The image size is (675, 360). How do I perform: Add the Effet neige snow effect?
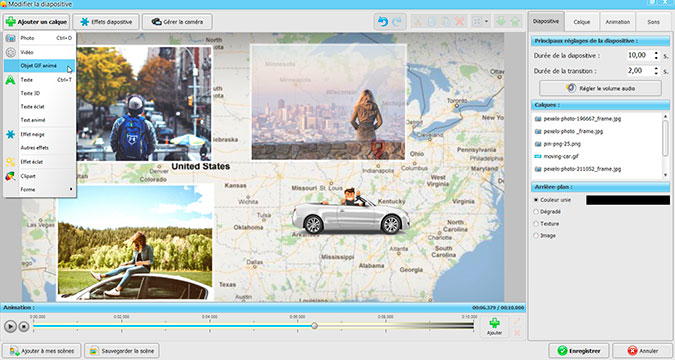pyautogui.click(x=40, y=134)
